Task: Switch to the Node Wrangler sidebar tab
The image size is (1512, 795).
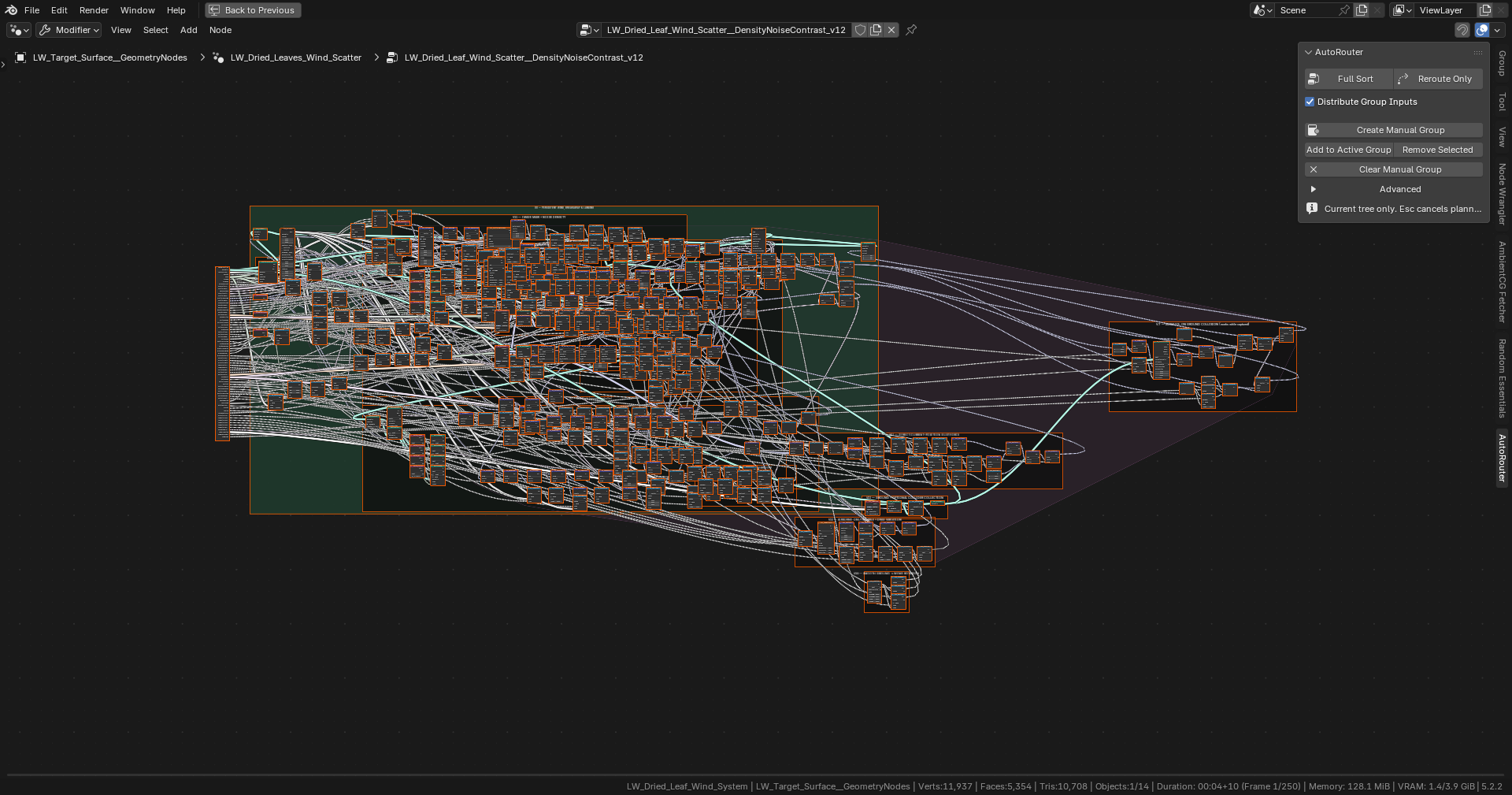Action: (1502, 194)
